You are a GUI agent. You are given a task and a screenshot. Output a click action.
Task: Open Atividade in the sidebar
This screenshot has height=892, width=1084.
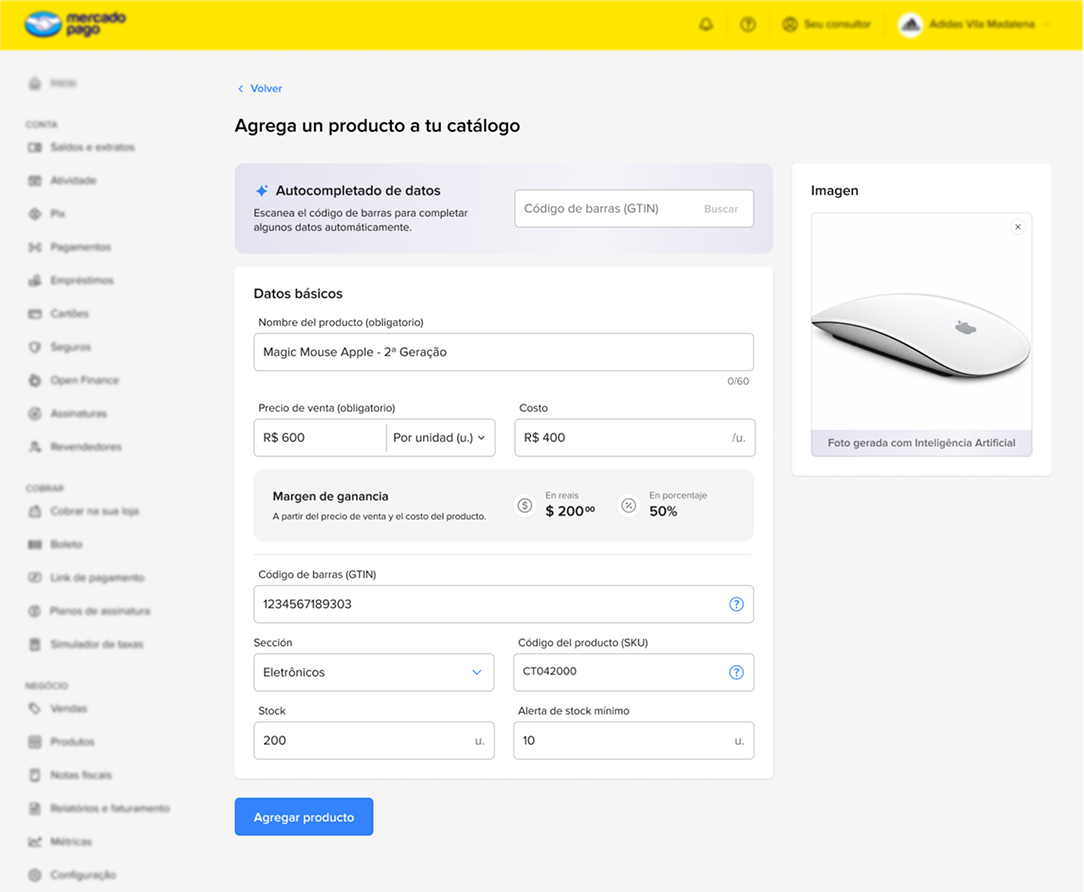click(x=62, y=180)
